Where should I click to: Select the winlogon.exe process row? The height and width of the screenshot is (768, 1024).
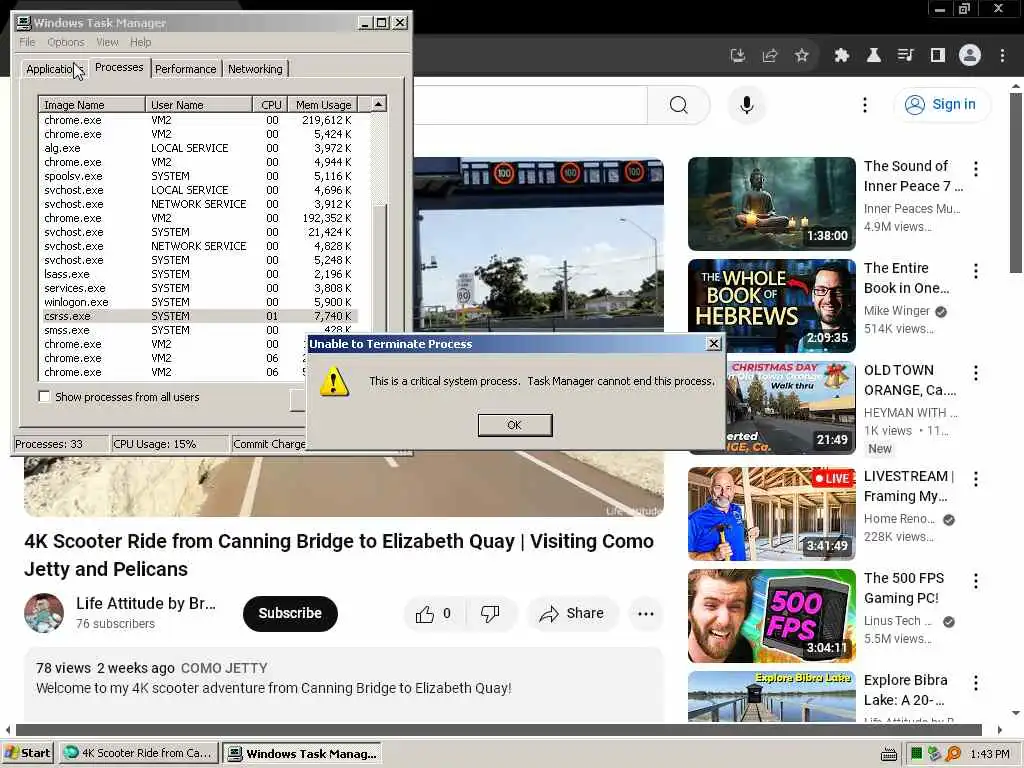[199, 302]
